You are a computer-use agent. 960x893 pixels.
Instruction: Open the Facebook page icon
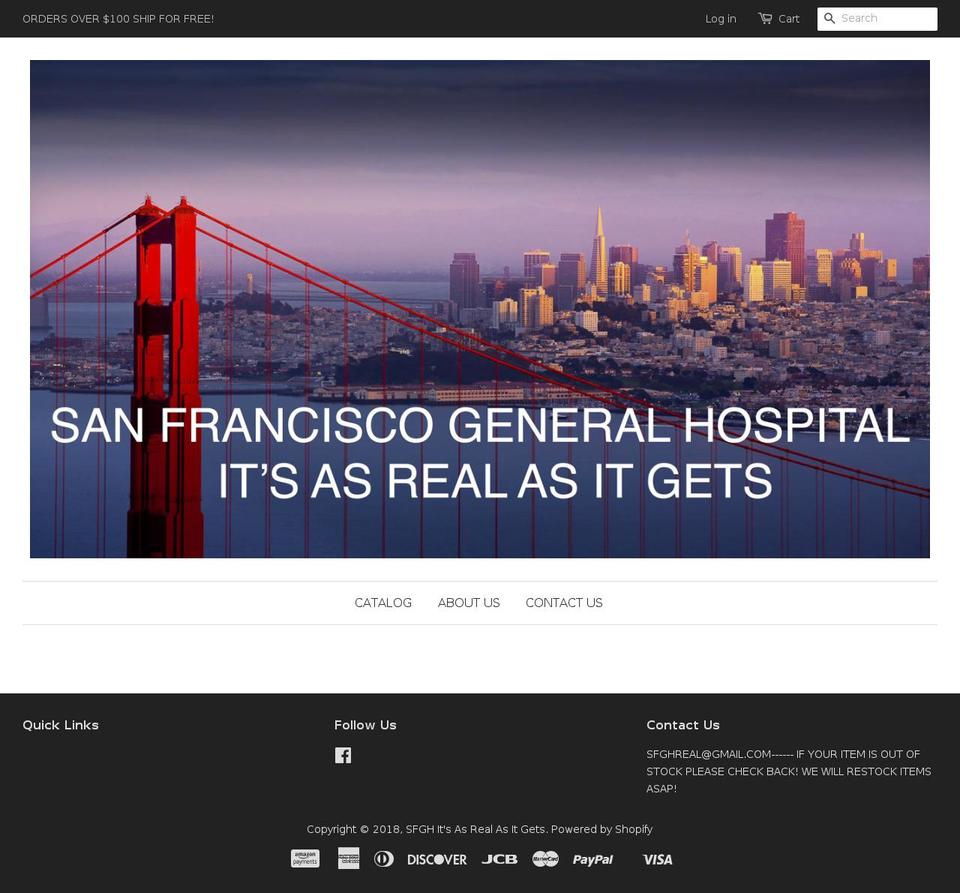[x=343, y=755]
